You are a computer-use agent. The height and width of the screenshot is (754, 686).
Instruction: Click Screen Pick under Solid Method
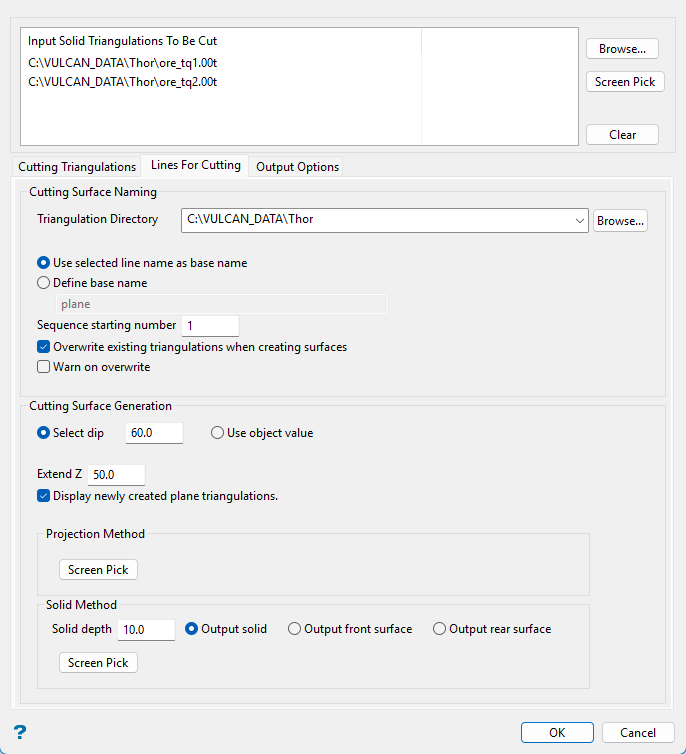[x=98, y=663]
